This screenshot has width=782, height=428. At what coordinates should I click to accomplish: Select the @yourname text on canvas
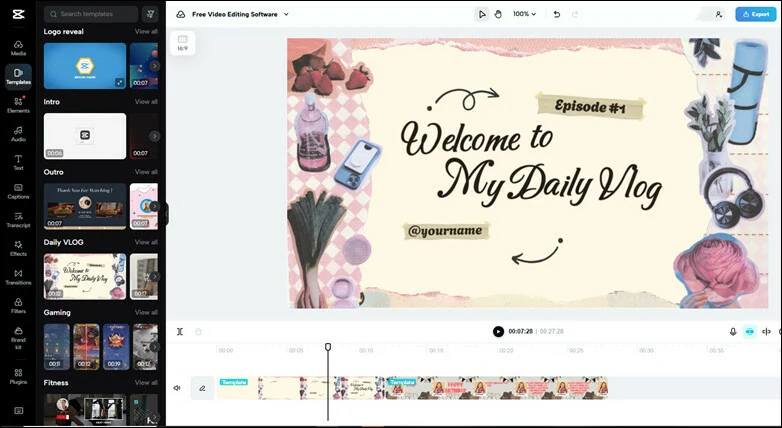click(x=445, y=231)
